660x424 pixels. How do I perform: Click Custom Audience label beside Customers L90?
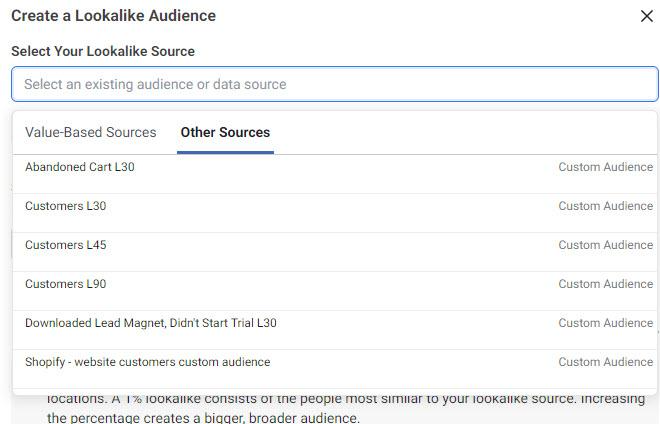[605, 284]
